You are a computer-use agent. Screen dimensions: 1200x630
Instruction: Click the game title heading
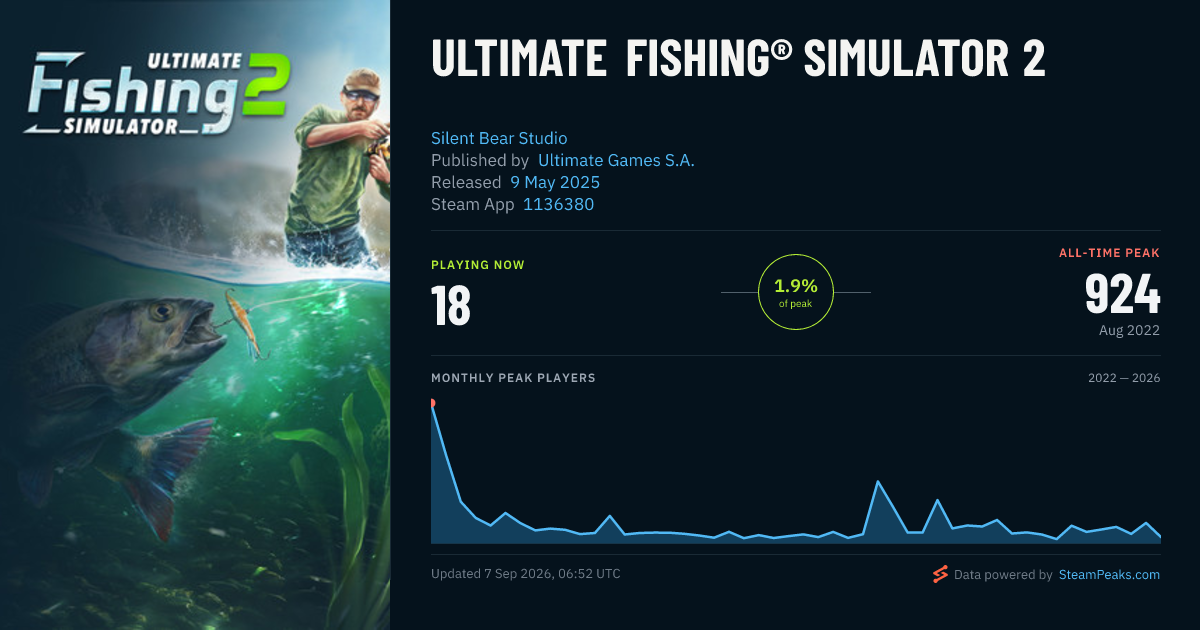[738, 60]
